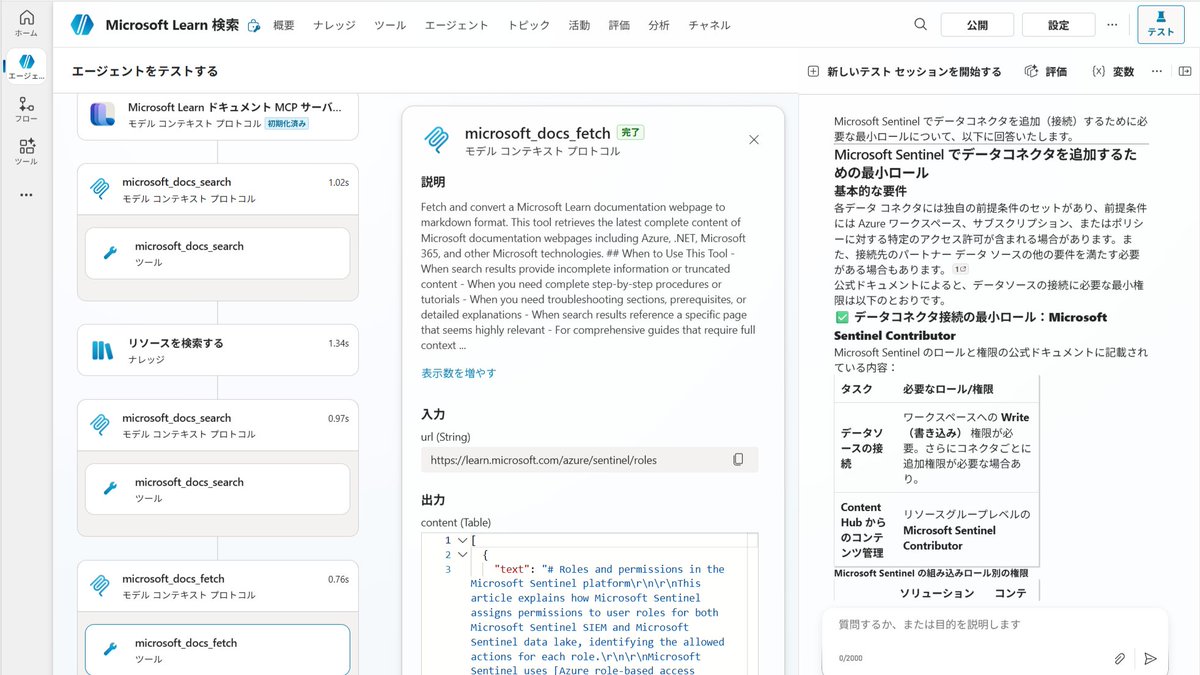Attach a file with paperclip icon
Image resolution: width=1200 pixels, height=675 pixels.
[x=1120, y=659]
